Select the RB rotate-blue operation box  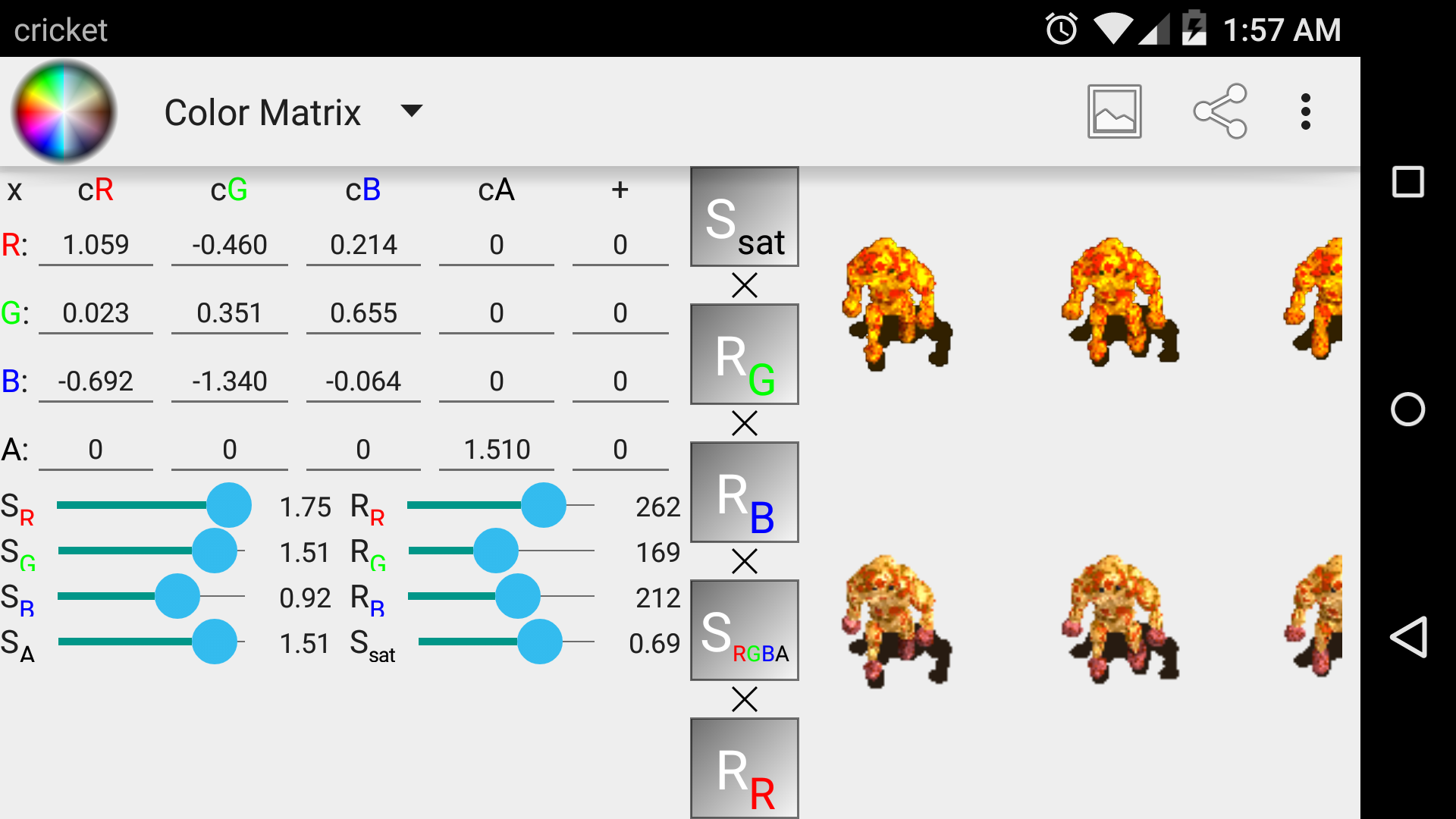pos(744,492)
